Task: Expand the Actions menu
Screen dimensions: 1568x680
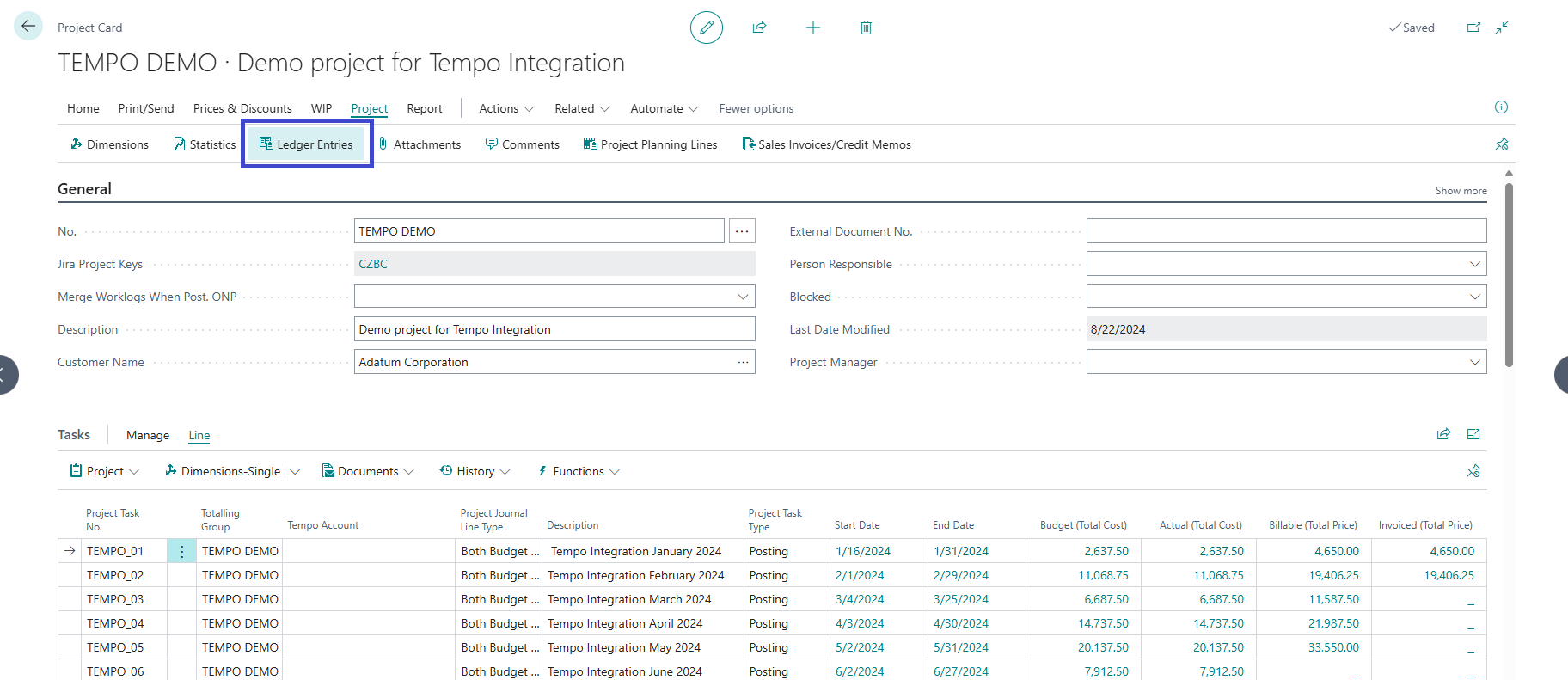Action: (x=505, y=108)
